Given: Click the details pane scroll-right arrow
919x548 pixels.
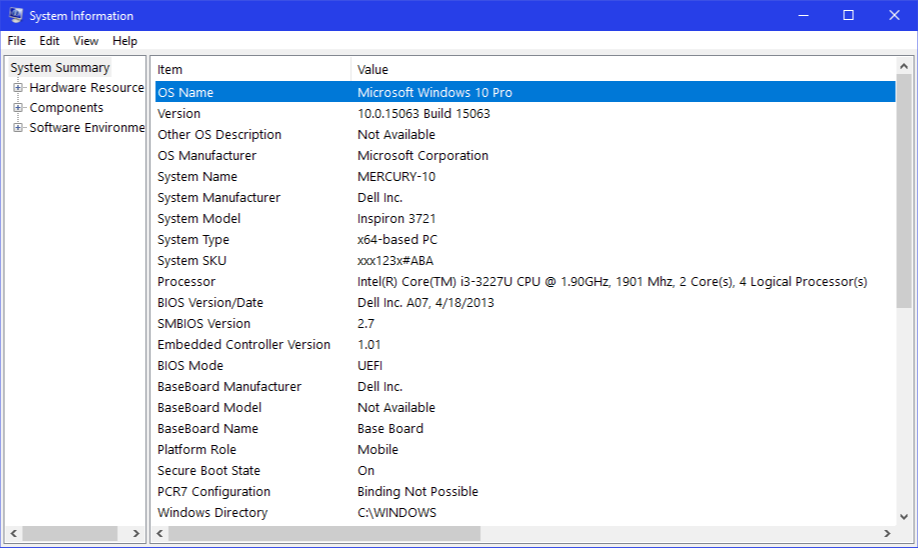Looking at the screenshot, I should click(x=887, y=533).
